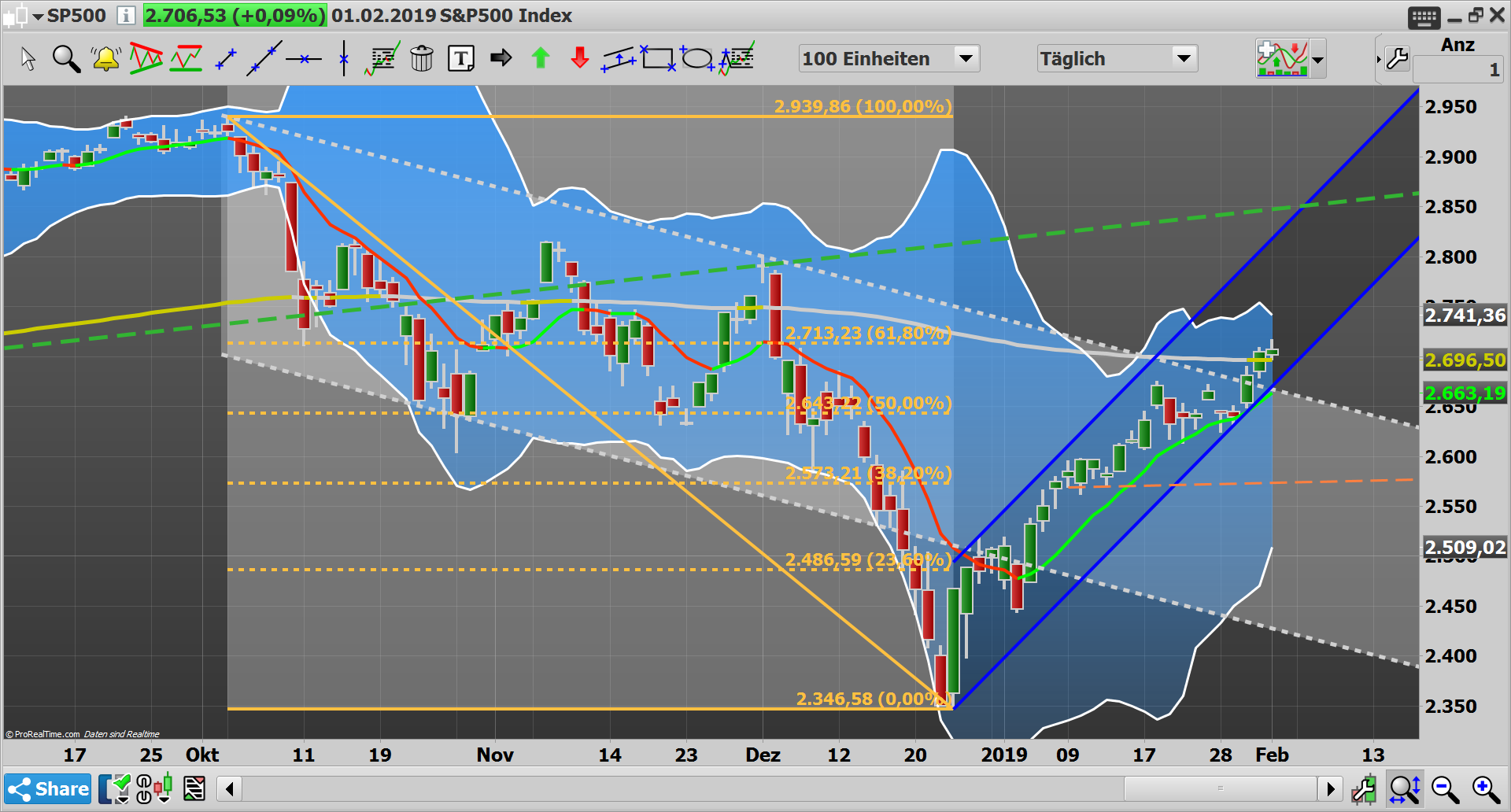Select the line segment drawing tool
This screenshot has height=812, width=1511.
pos(226,59)
